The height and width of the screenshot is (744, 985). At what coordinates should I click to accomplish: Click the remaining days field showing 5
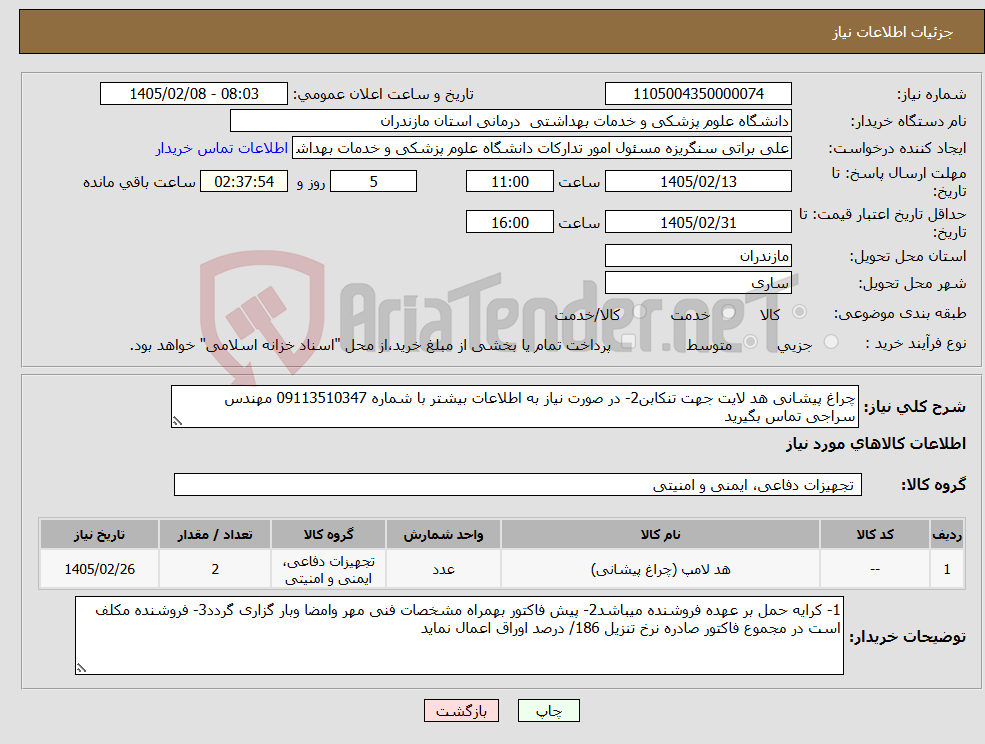tap(373, 182)
